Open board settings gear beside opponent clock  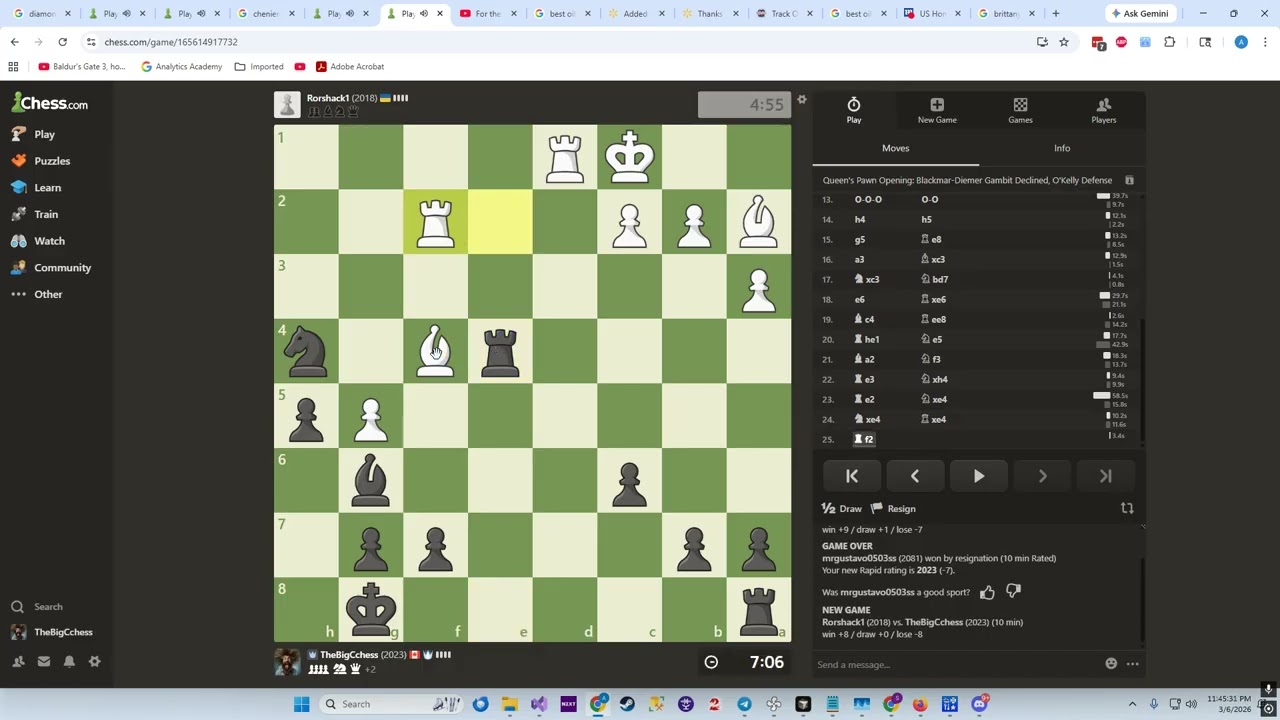point(801,99)
